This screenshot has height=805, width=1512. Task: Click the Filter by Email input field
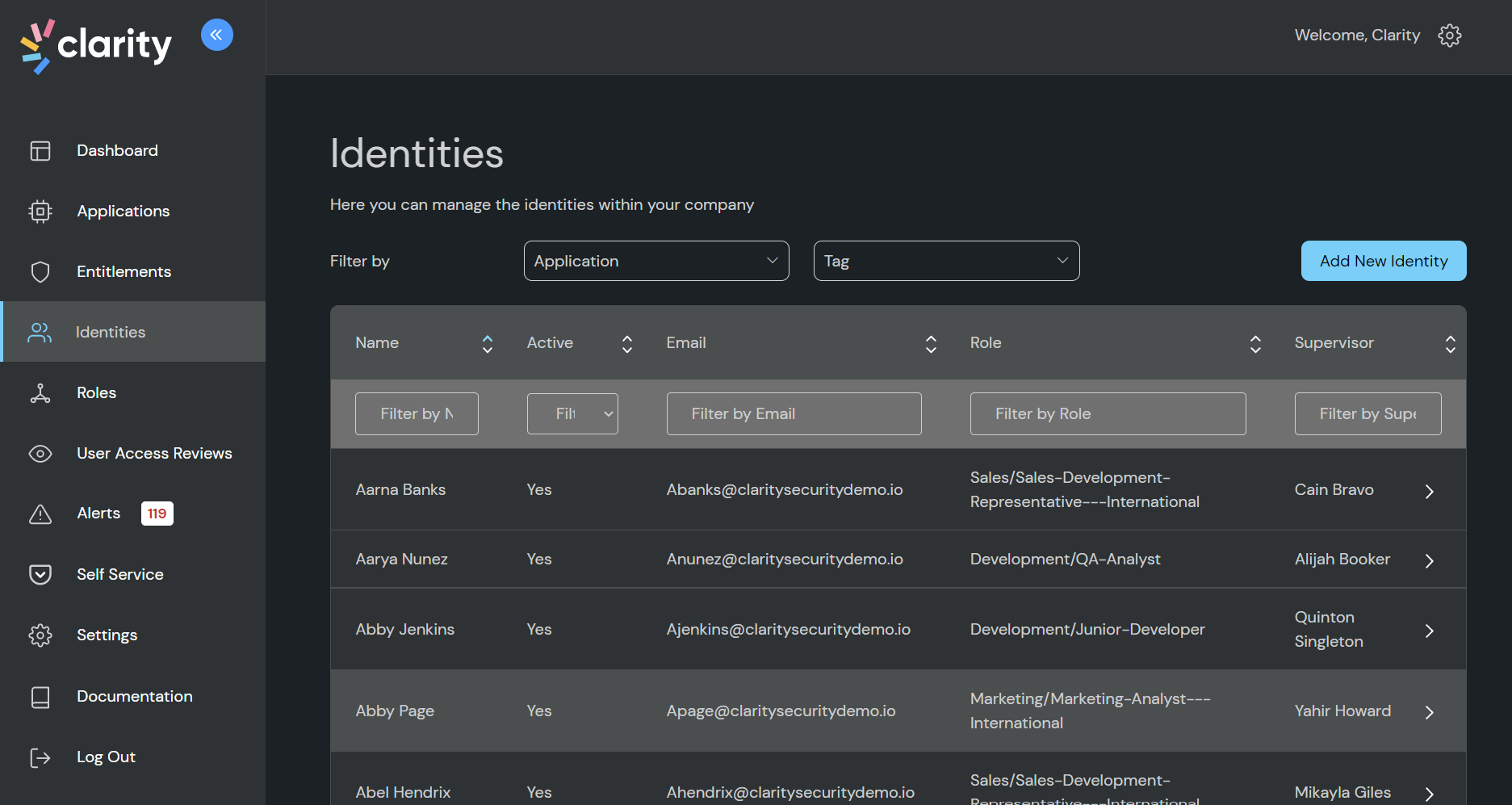tap(794, 413)
